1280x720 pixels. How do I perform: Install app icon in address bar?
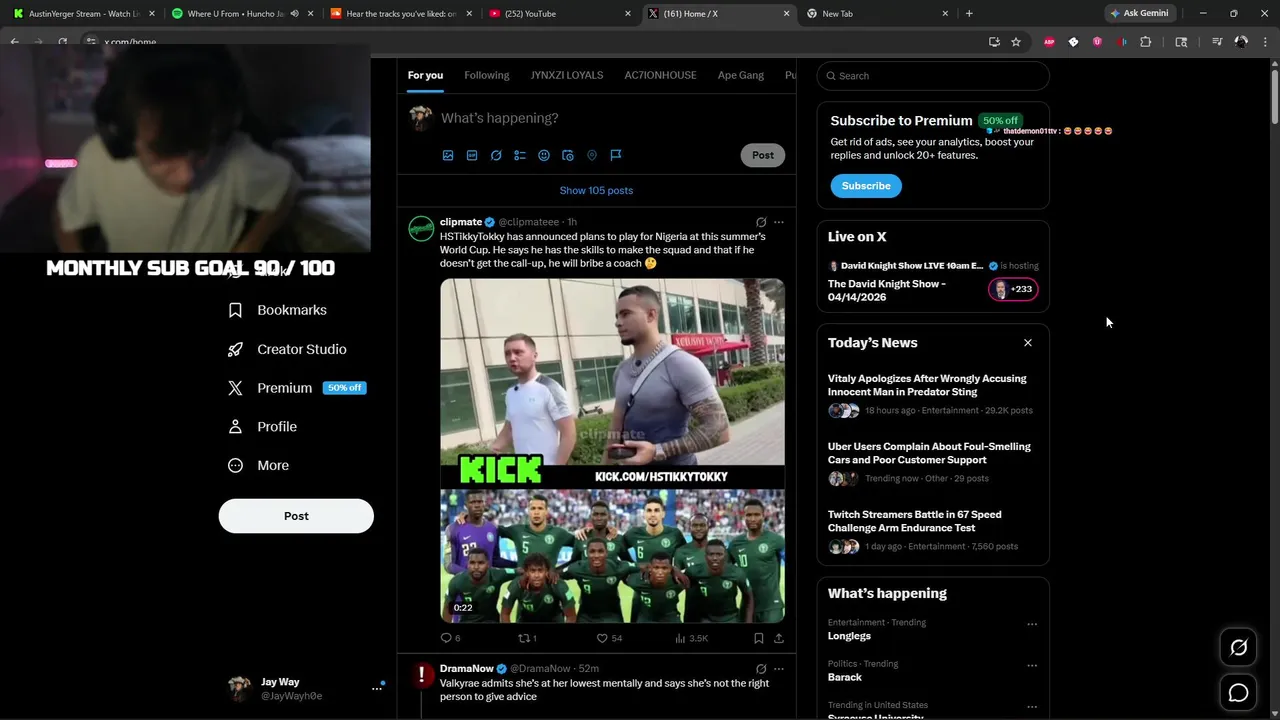(994, 42)
